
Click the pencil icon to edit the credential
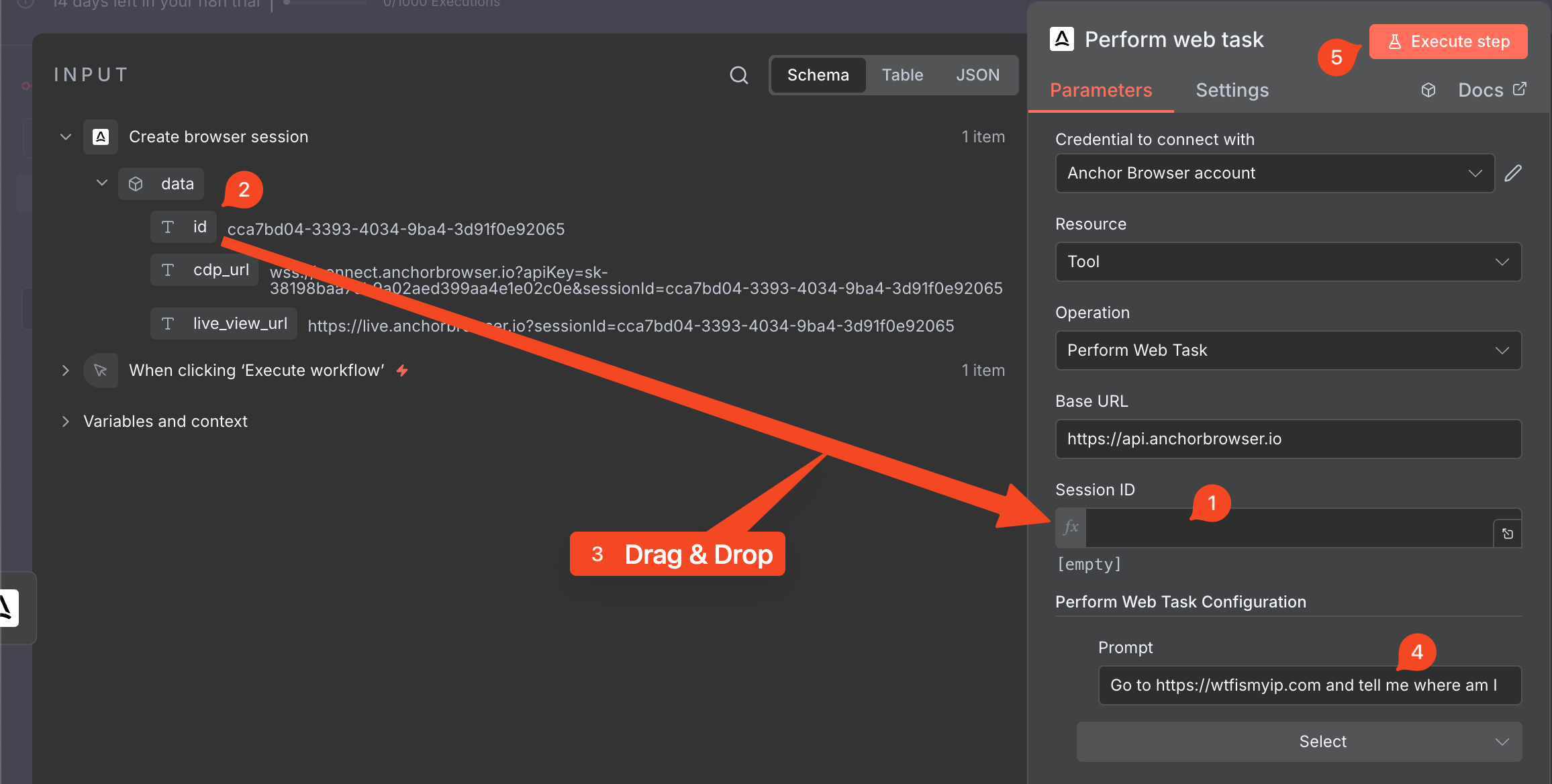pyautogui.click(x=1513, y=173)
